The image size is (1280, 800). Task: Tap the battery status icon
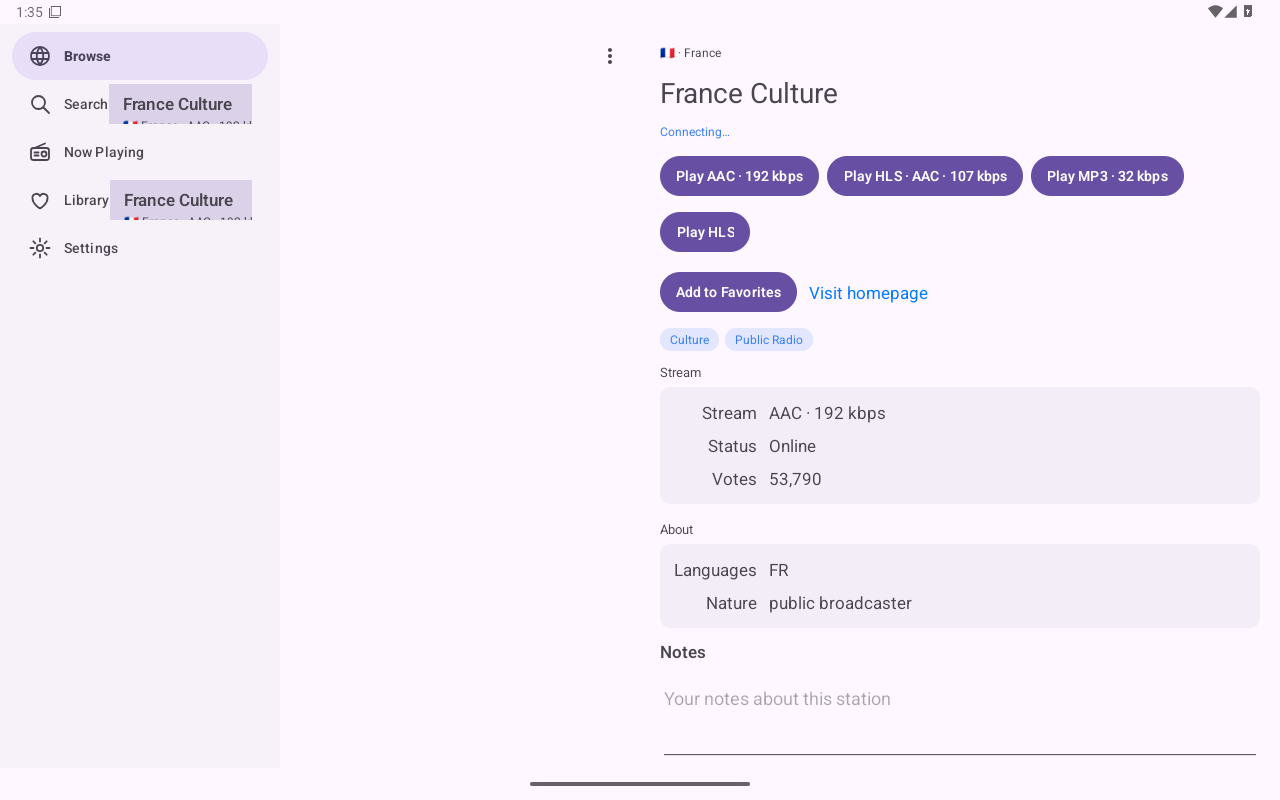[1248, 12]
